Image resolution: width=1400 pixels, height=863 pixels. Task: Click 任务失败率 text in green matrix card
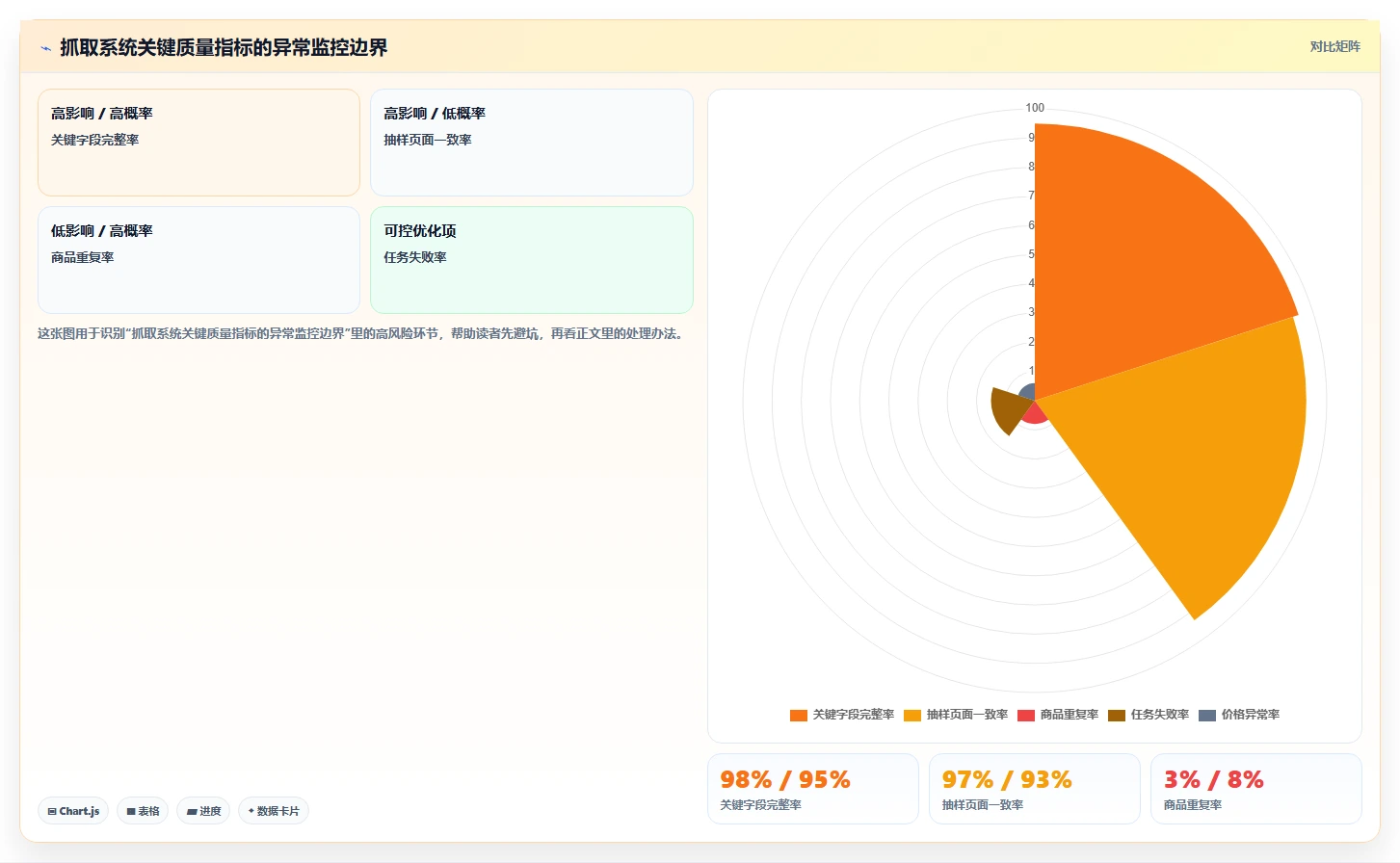[414, 257]
